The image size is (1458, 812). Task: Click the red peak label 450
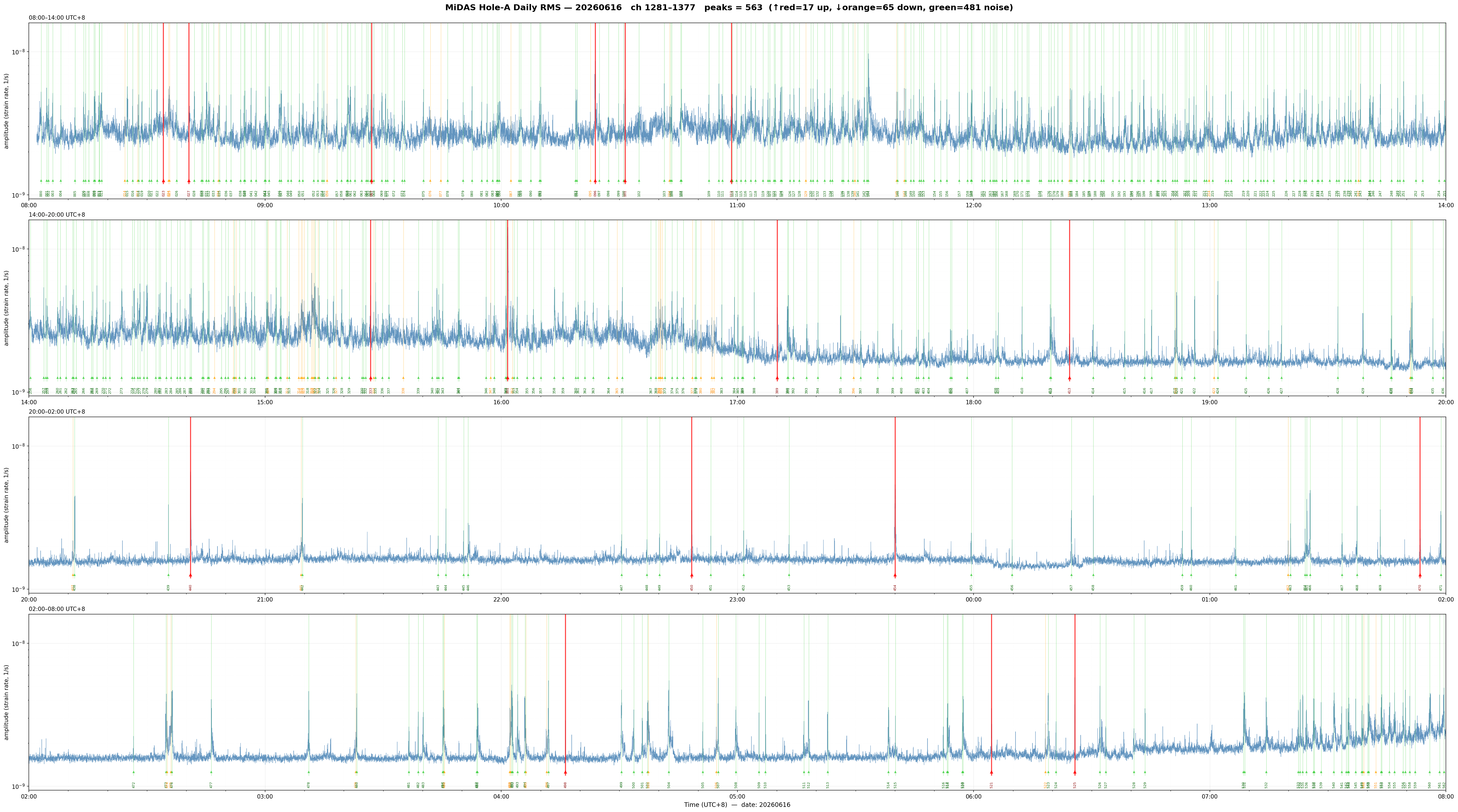coord(692,588)
